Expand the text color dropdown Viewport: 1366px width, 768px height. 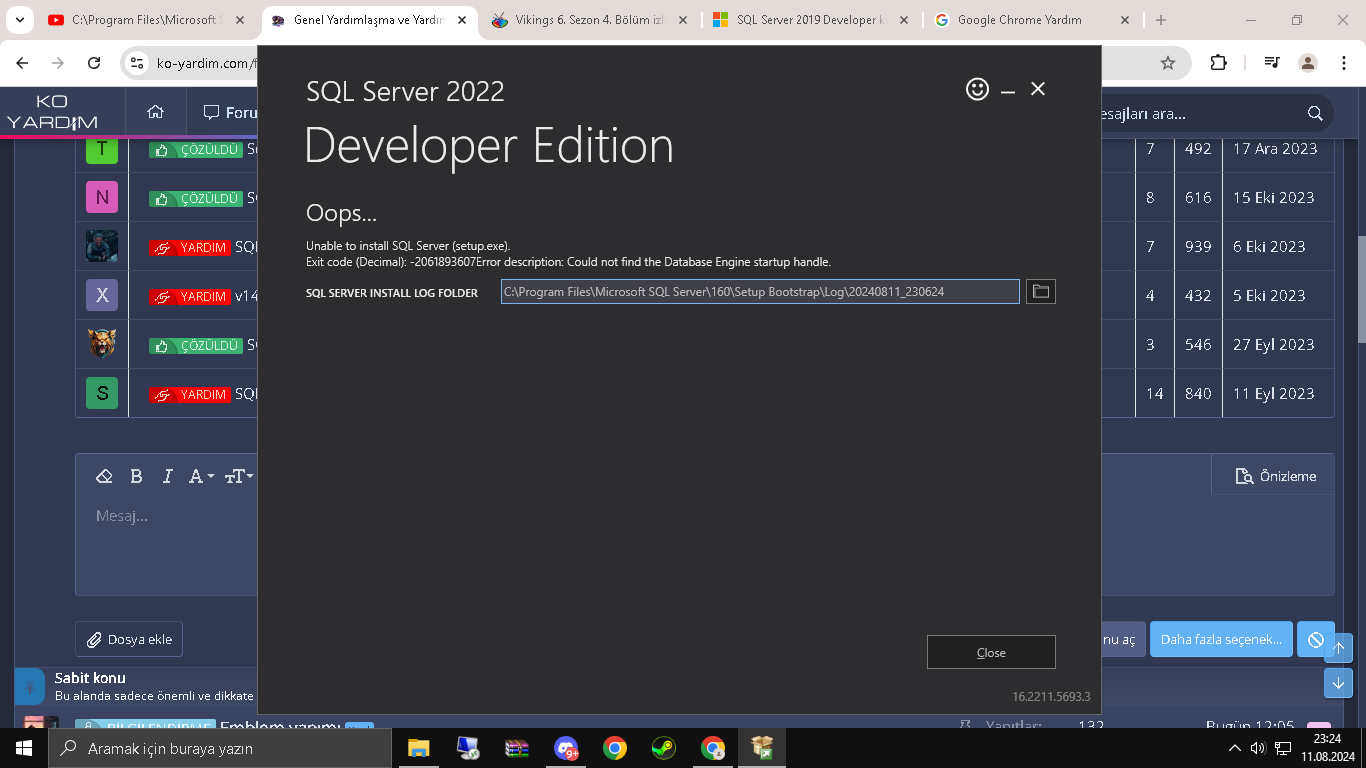coord(202,476)
